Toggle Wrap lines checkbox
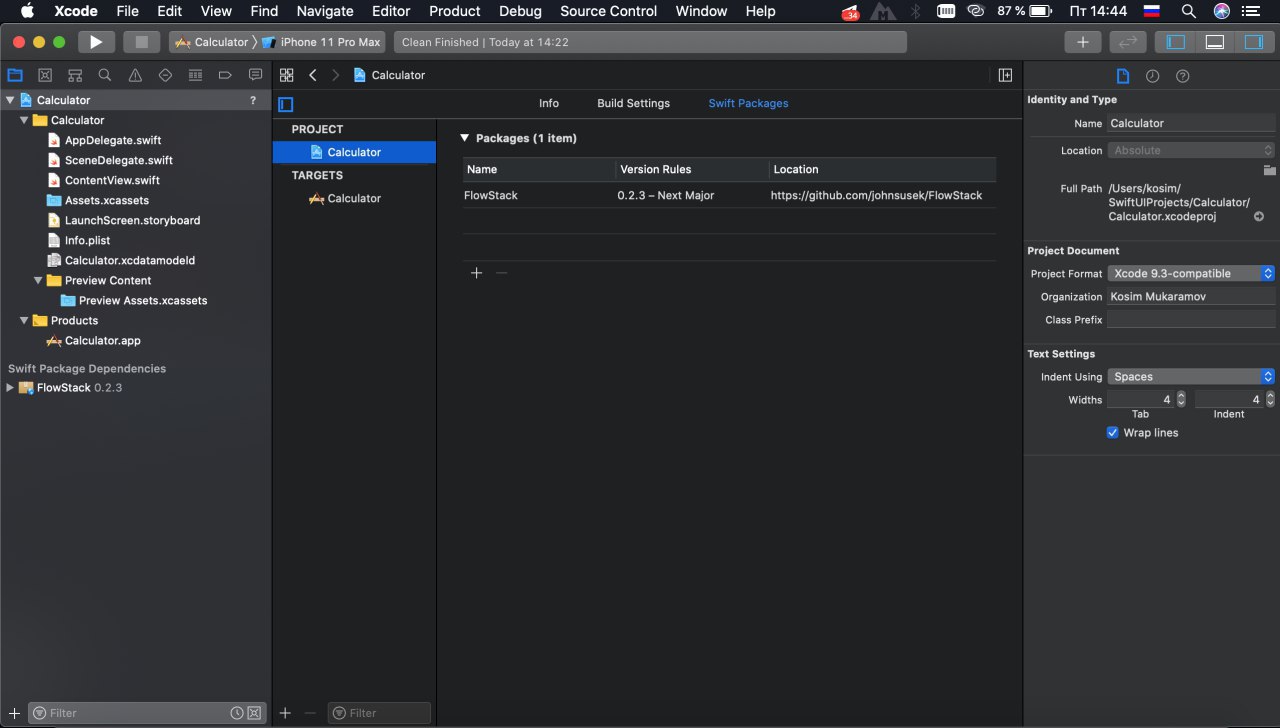The image size is (1280, 728). (1112, 433)
